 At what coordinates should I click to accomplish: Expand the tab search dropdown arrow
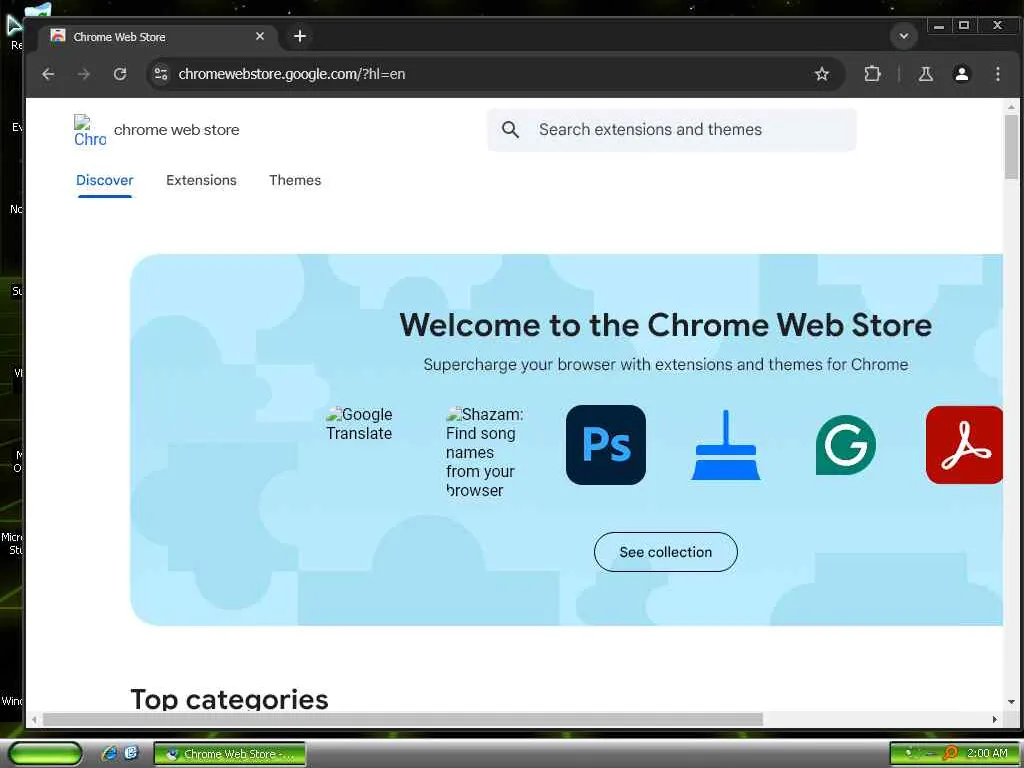[904, 36]
